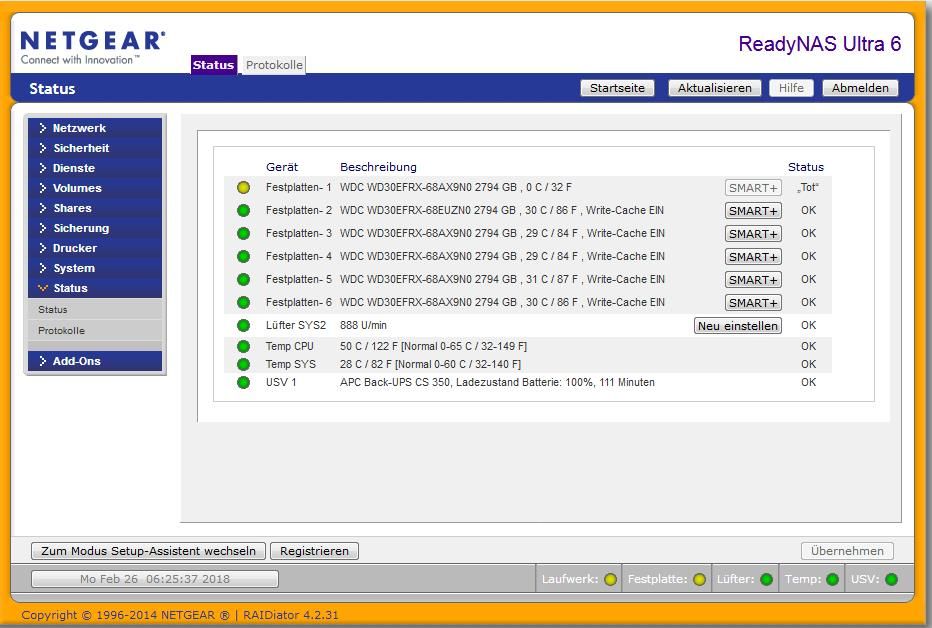The height and width of the screenshot is (628, 932).
Task: Open Protokolle in the sidebar submenu
Action: click(62, 330)
